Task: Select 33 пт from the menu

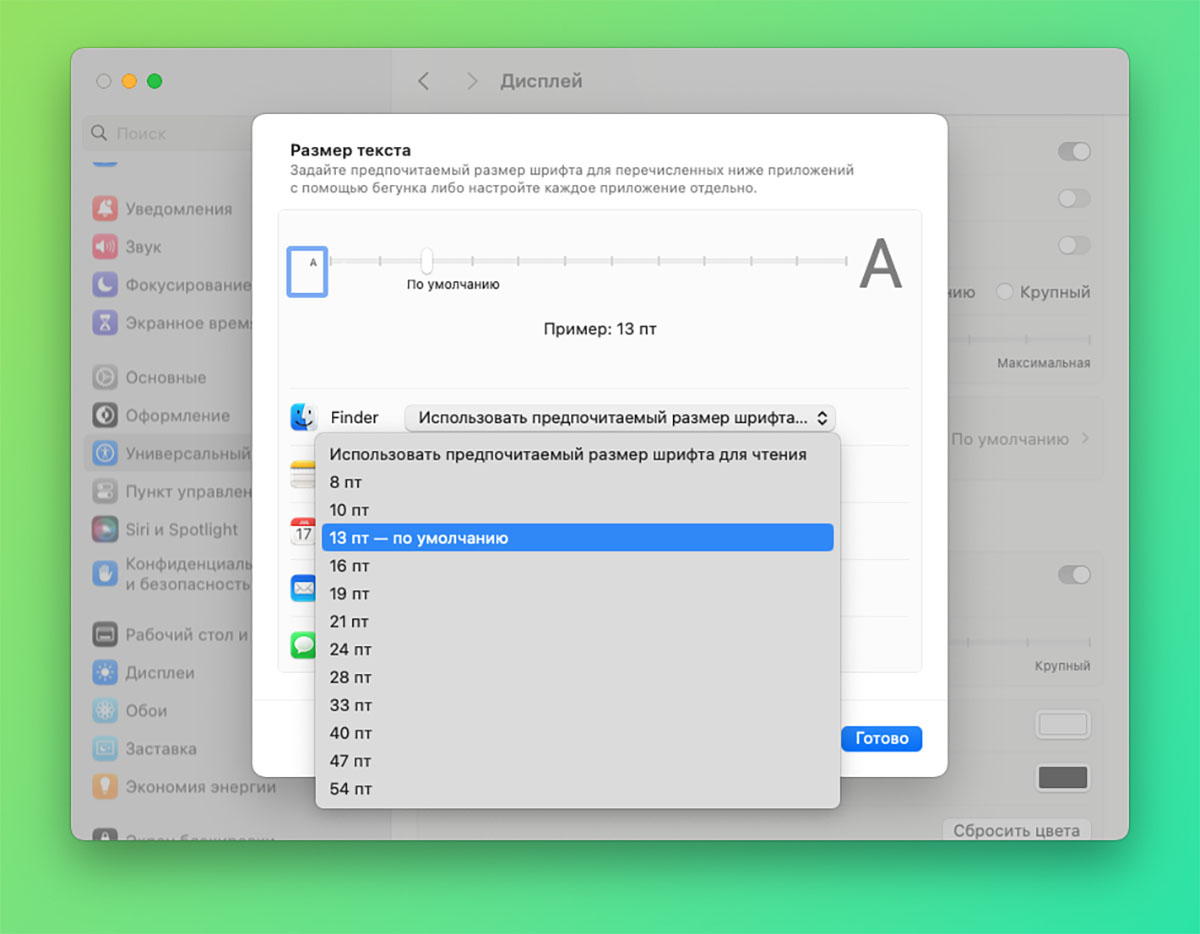Action: 577,705
